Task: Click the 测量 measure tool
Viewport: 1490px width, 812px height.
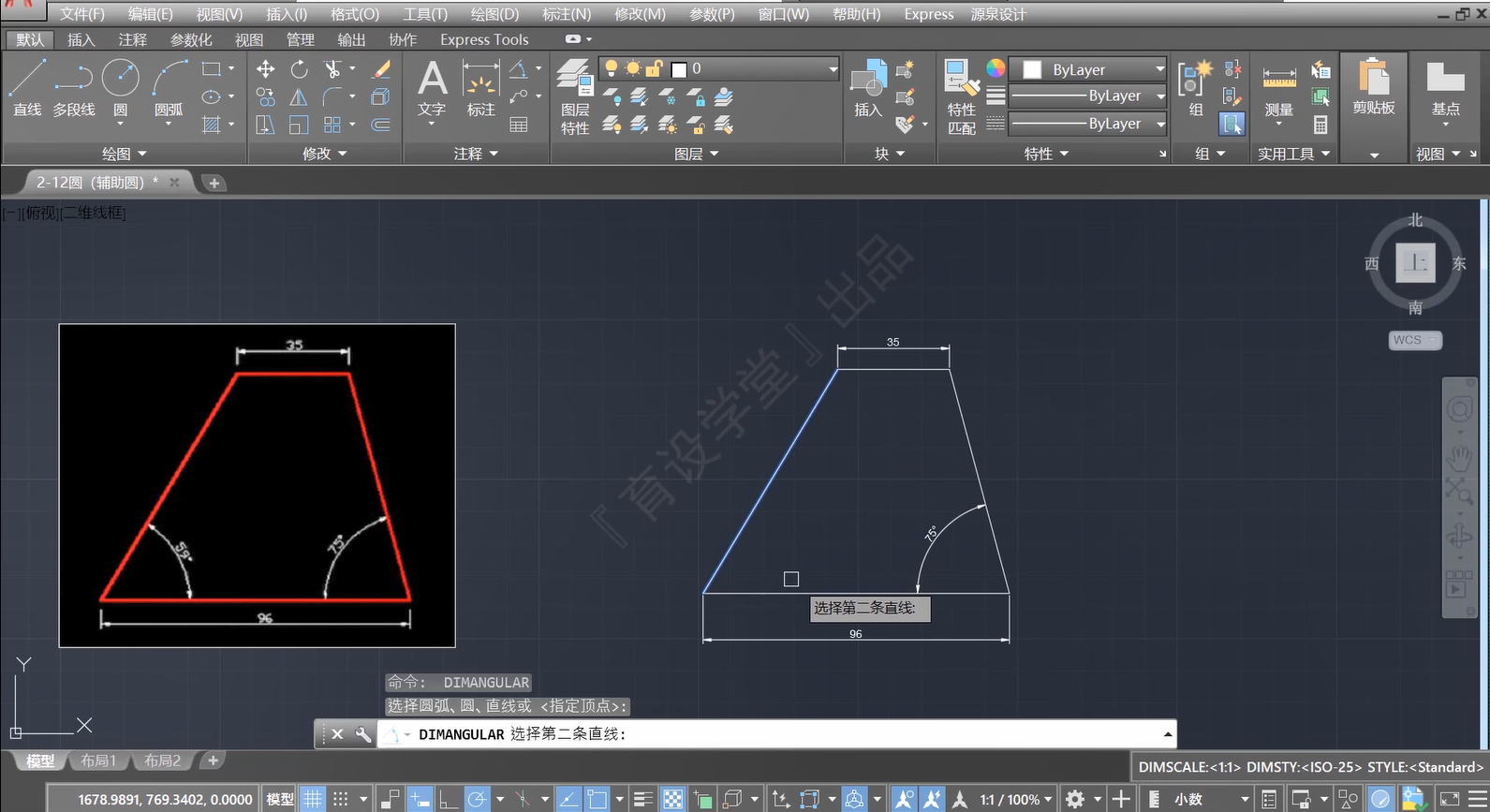Action: (1279, 92)
